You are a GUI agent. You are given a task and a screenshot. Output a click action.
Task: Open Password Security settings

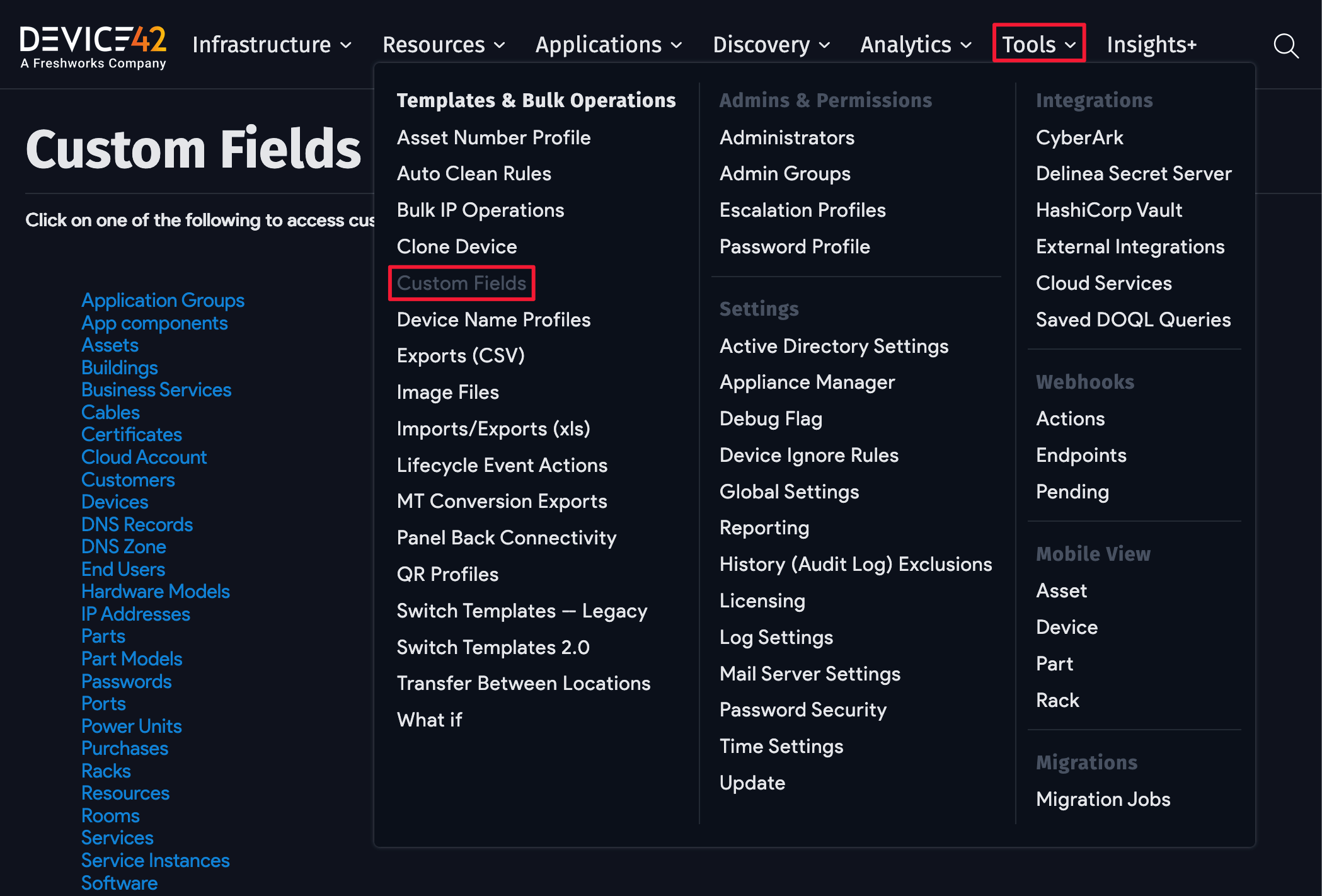pyautogui.click(x=803, y=709)
